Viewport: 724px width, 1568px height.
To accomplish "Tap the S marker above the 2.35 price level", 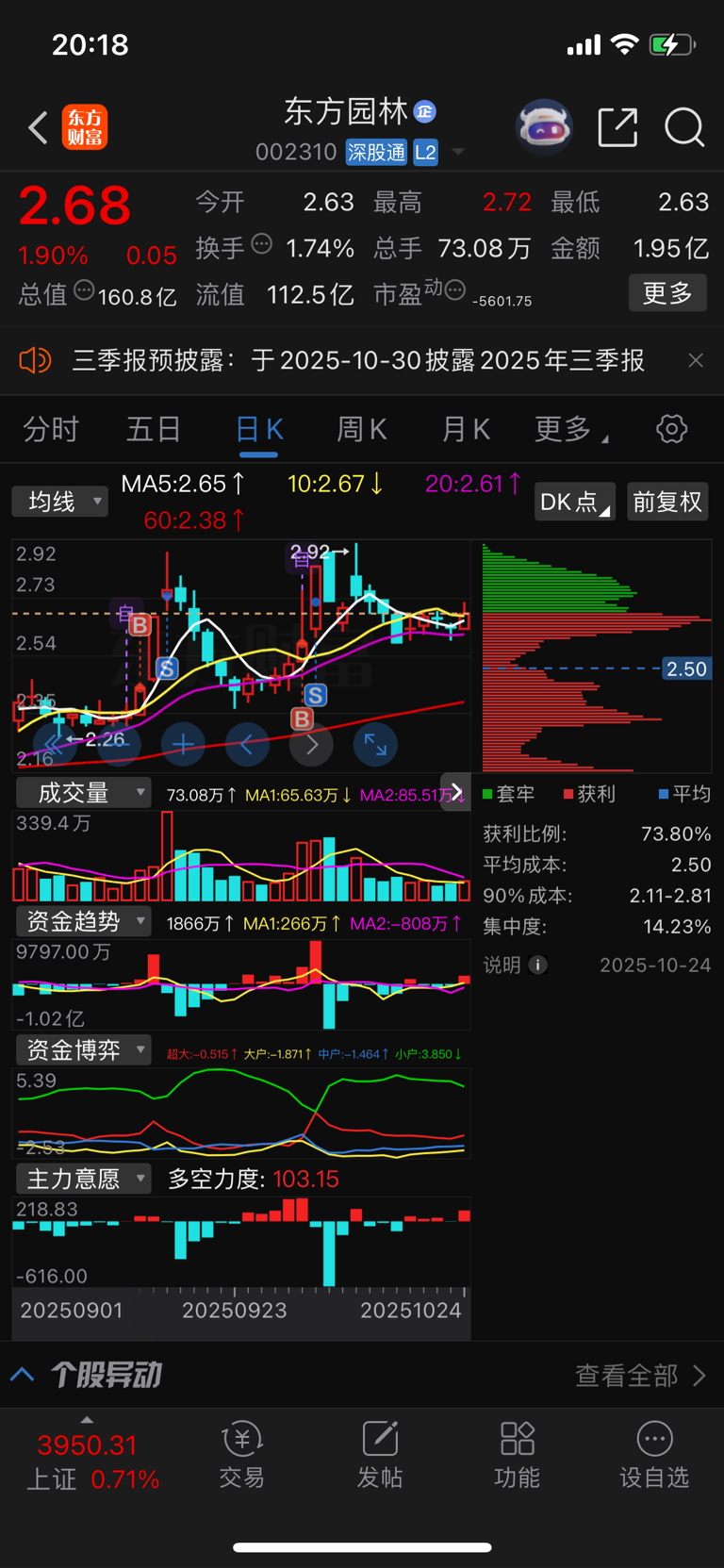I will (167, 668).
